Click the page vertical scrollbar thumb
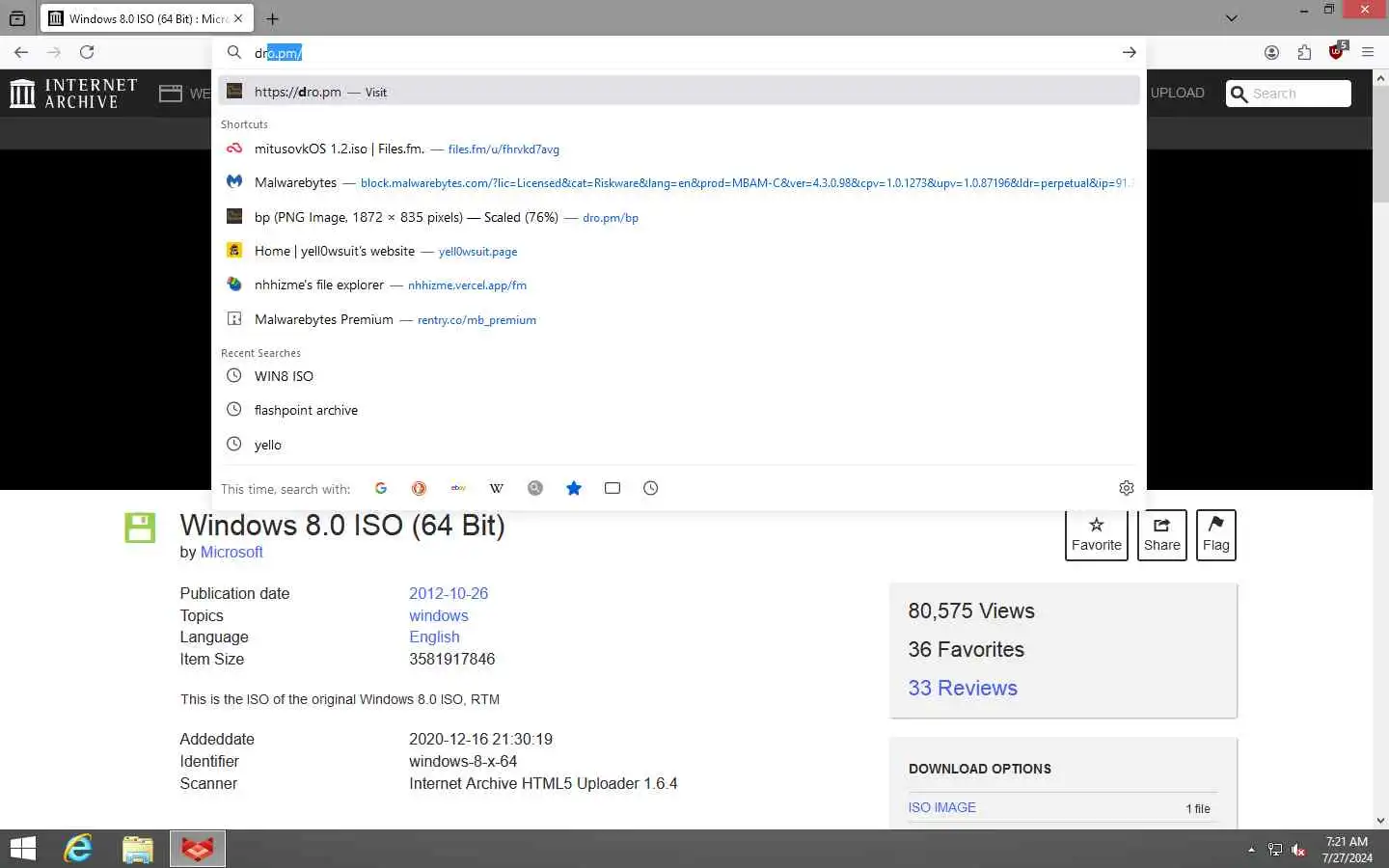 [x=1381, y=145]
